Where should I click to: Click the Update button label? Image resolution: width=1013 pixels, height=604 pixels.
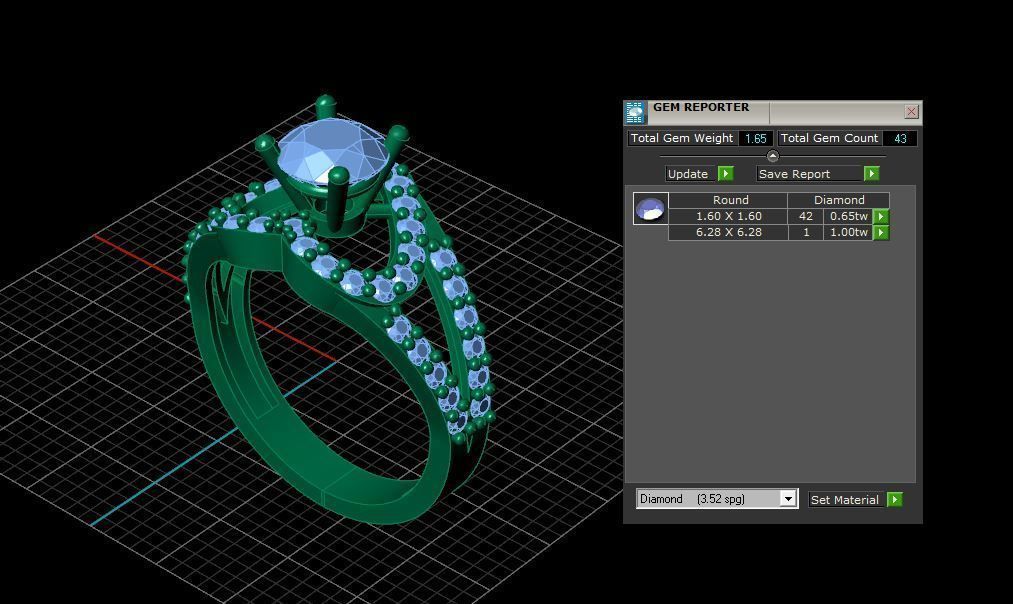tap(691, 174)
